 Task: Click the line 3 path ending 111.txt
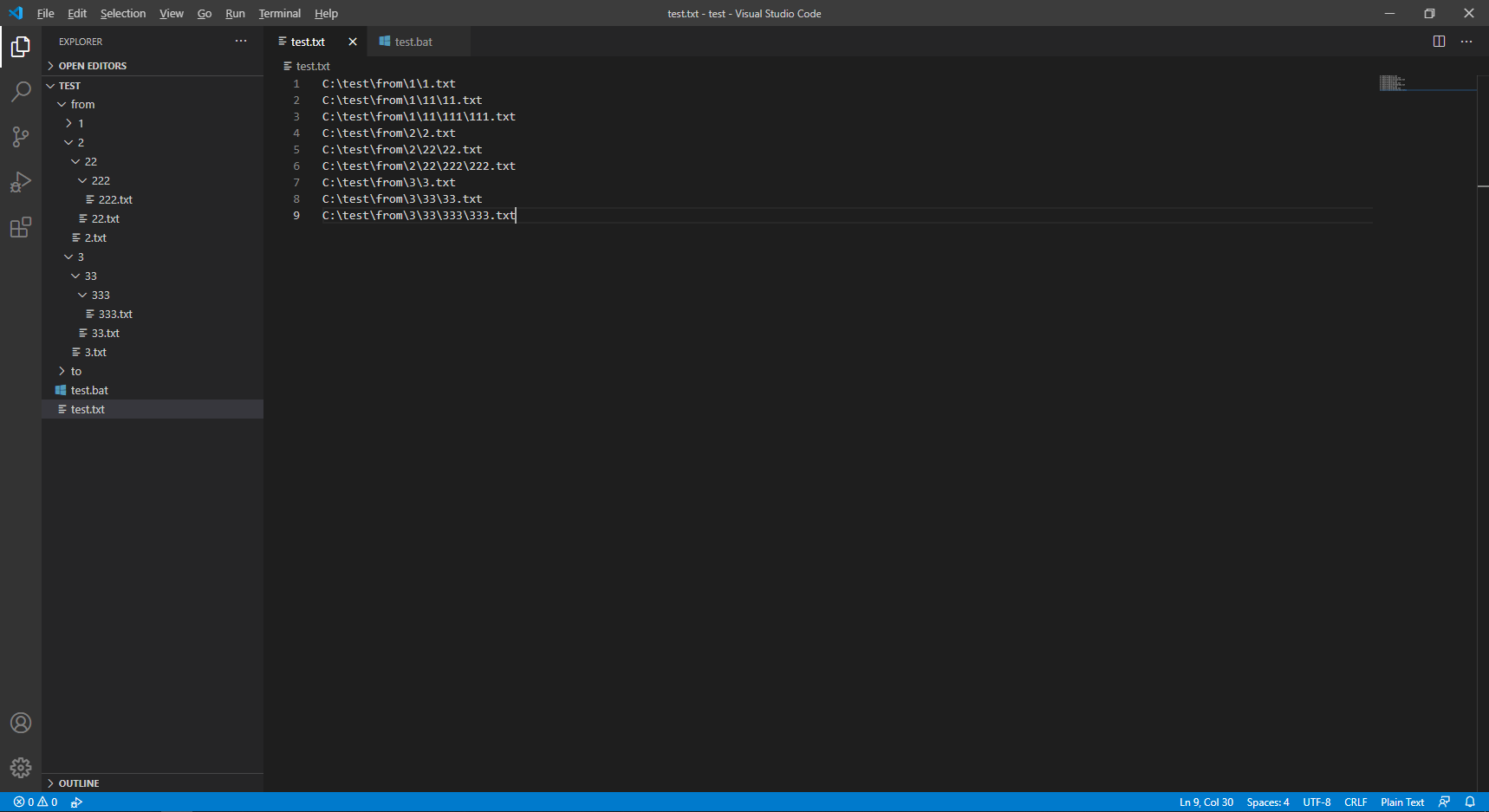[419, 116]
